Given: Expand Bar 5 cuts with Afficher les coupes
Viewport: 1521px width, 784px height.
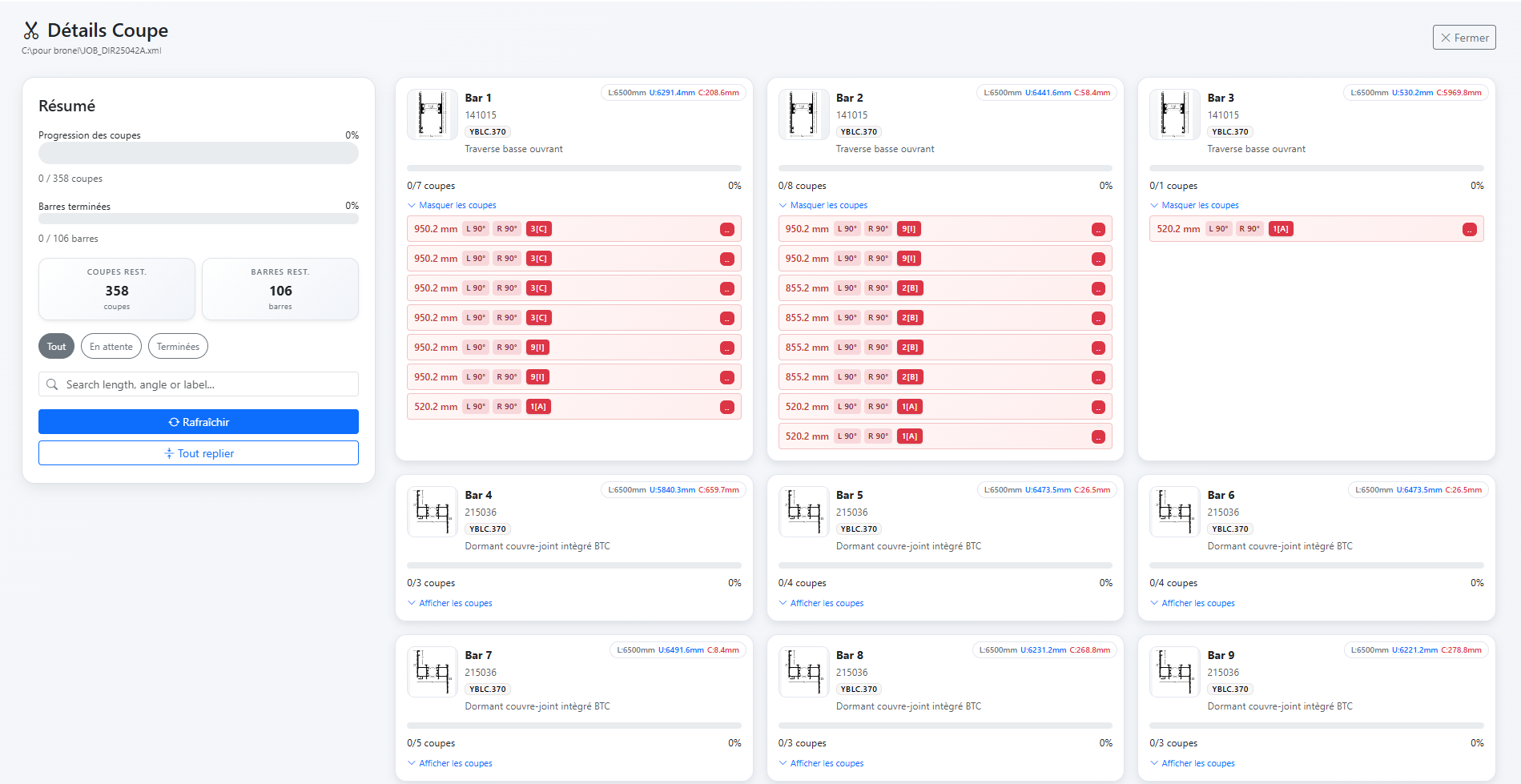Looking at the screenshot, I should coord(826,603).
